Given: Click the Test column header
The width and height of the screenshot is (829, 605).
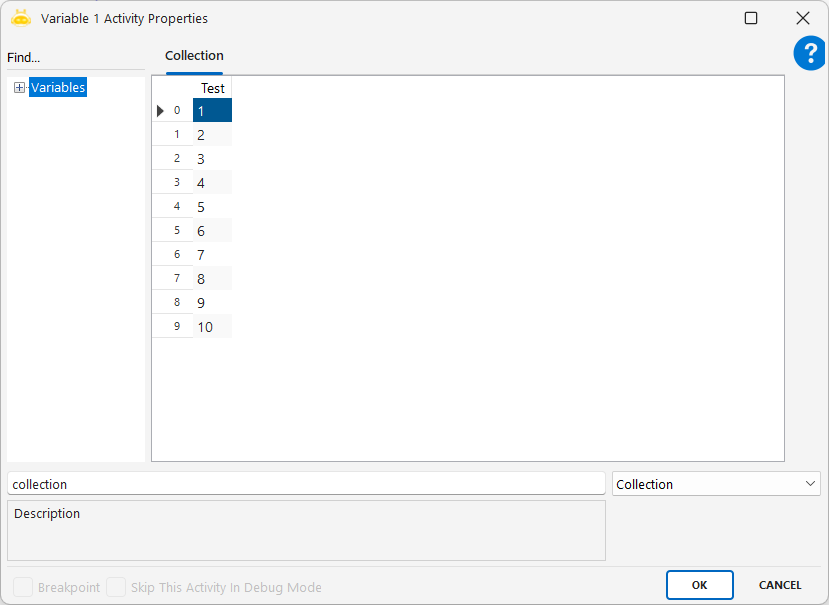Looking at the screenshot, I should [212, 88].
